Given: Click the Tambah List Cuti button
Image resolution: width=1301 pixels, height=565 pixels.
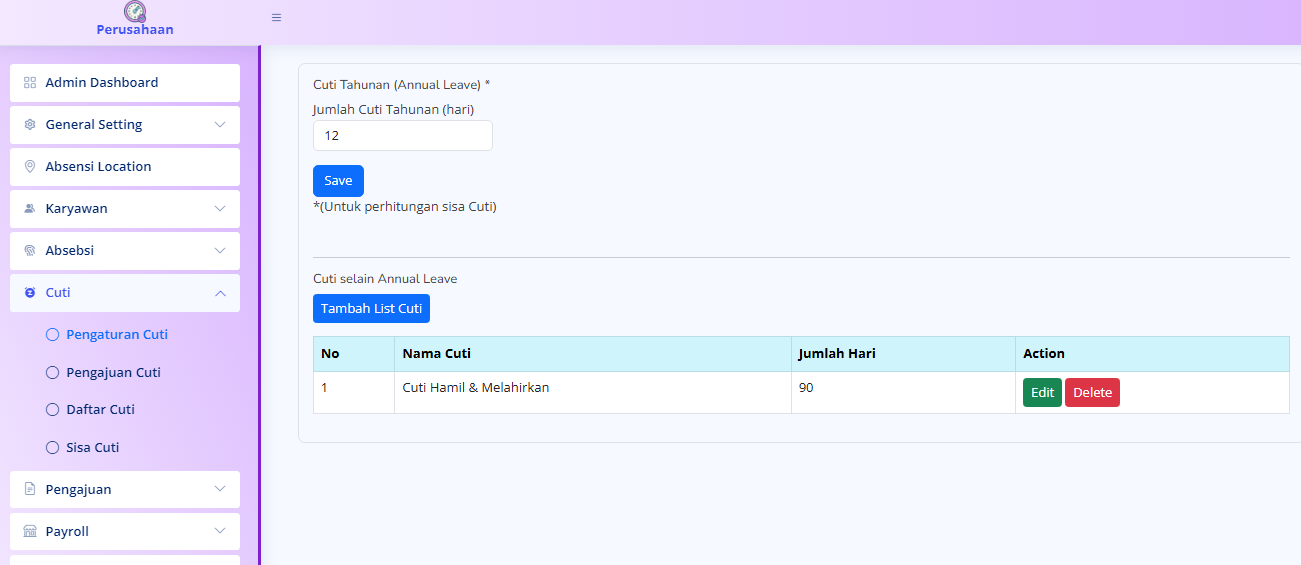Looking at the screenshot, I should pyautogui.click(x=371, y=308).
